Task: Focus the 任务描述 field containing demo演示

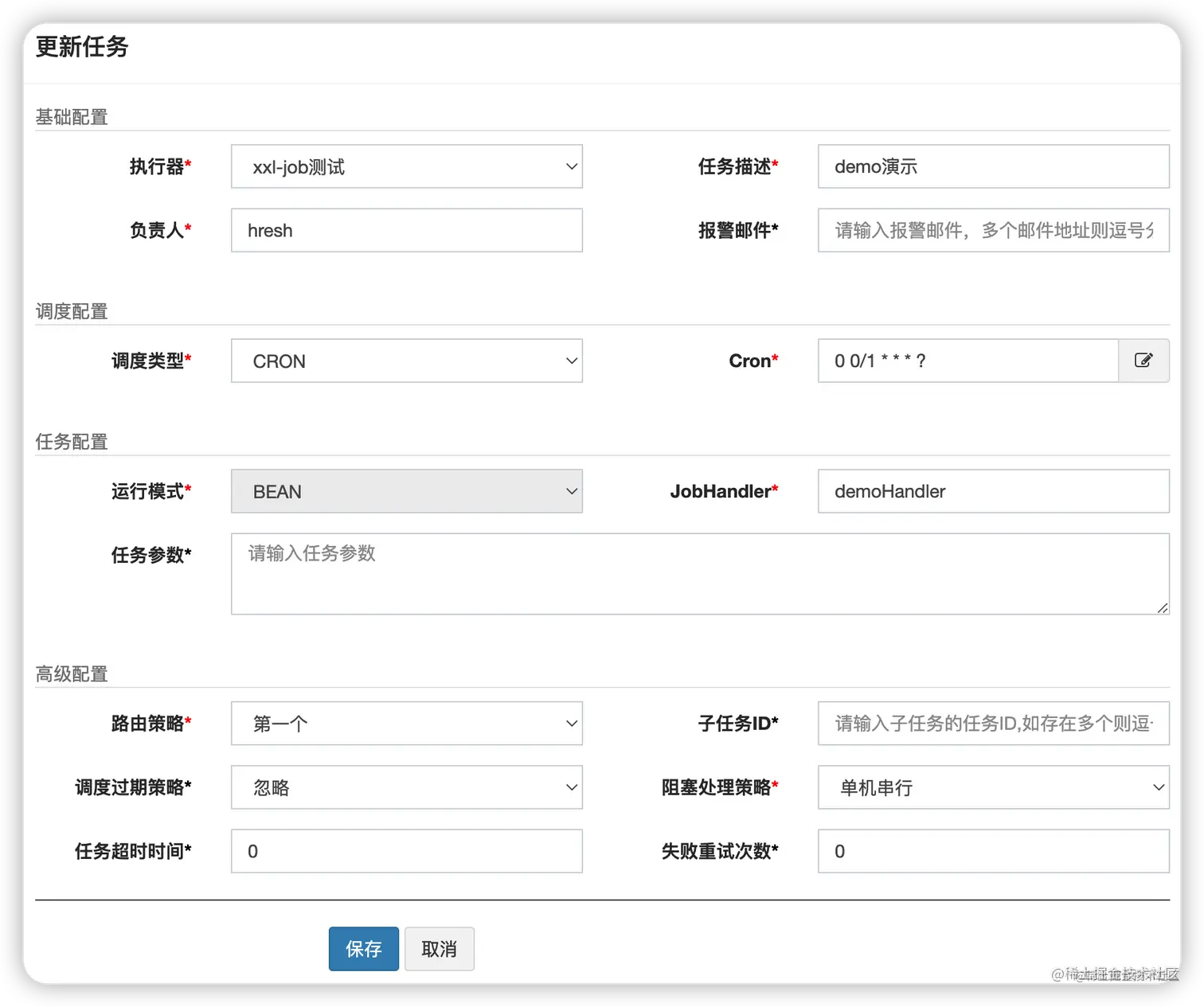Action: pos(994,166)
